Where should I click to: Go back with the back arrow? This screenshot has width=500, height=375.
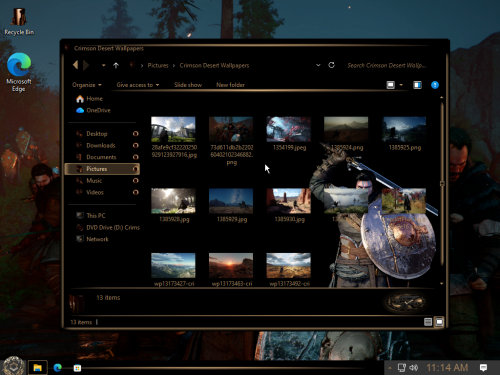click(76, 65)
